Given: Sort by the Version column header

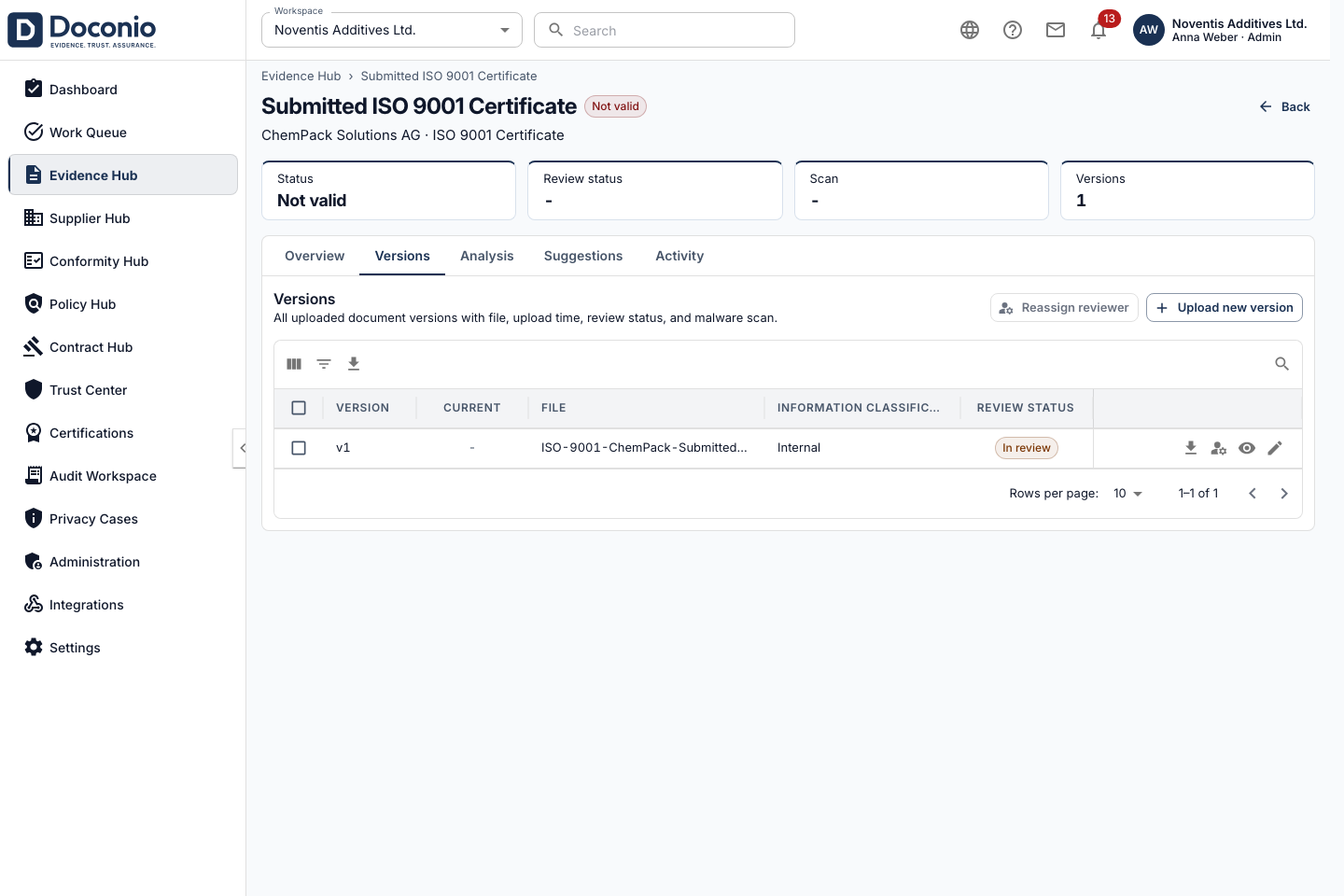Looking at the screenshot, I should coord(362,408).
